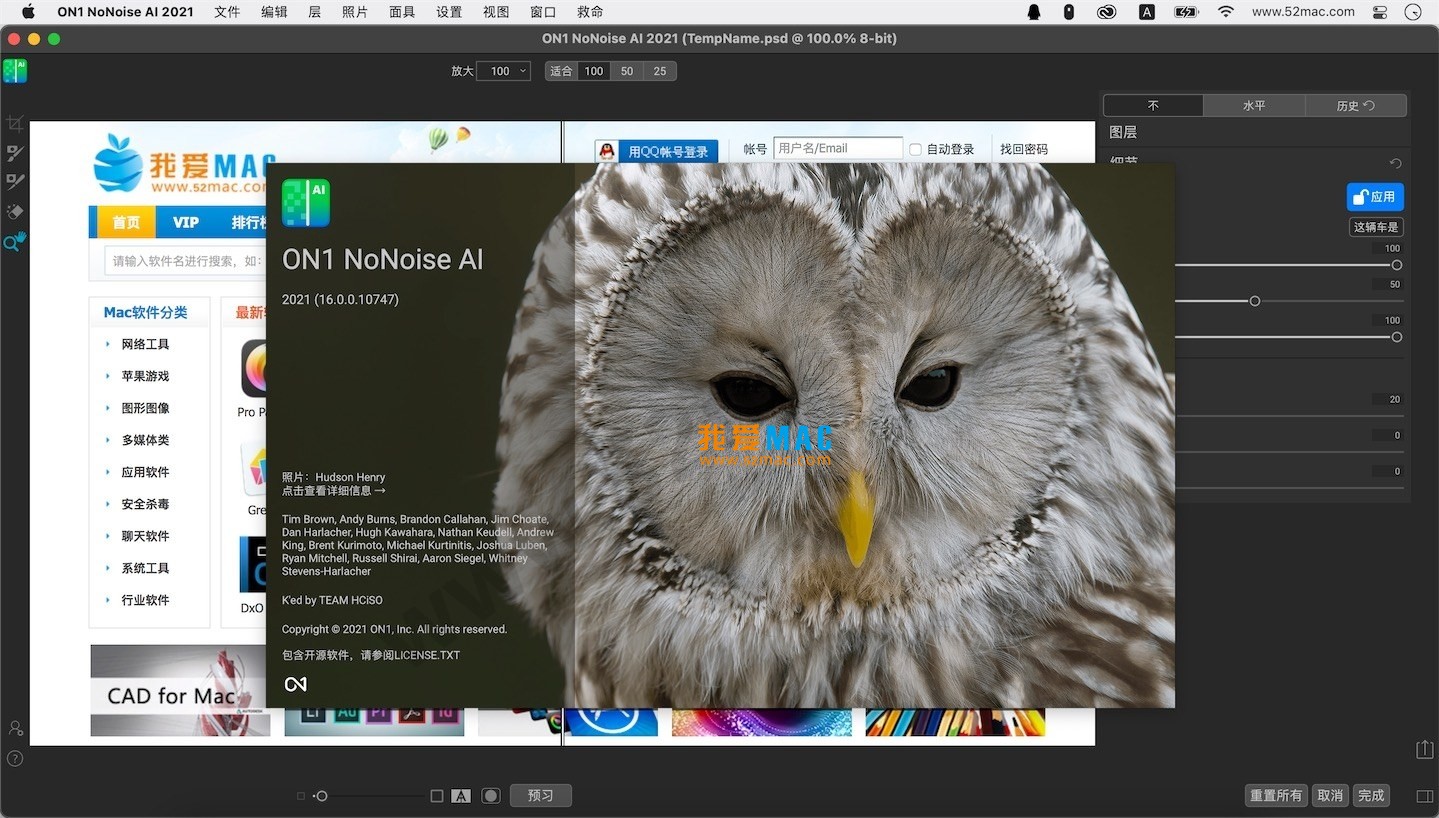Click the 取消 button
This screenshot has height=818, width=1439.
point(1330,796)
